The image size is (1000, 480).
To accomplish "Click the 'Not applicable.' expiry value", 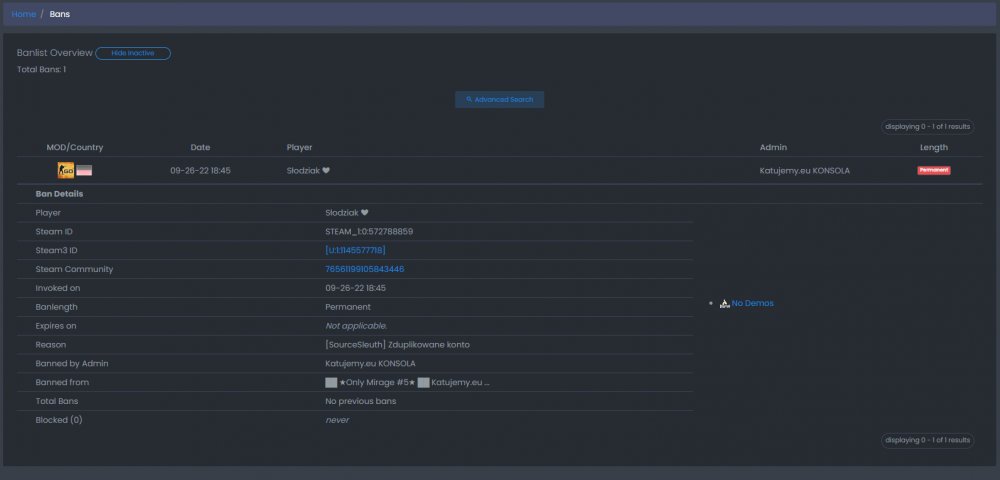I will click(x=356, y=326).
